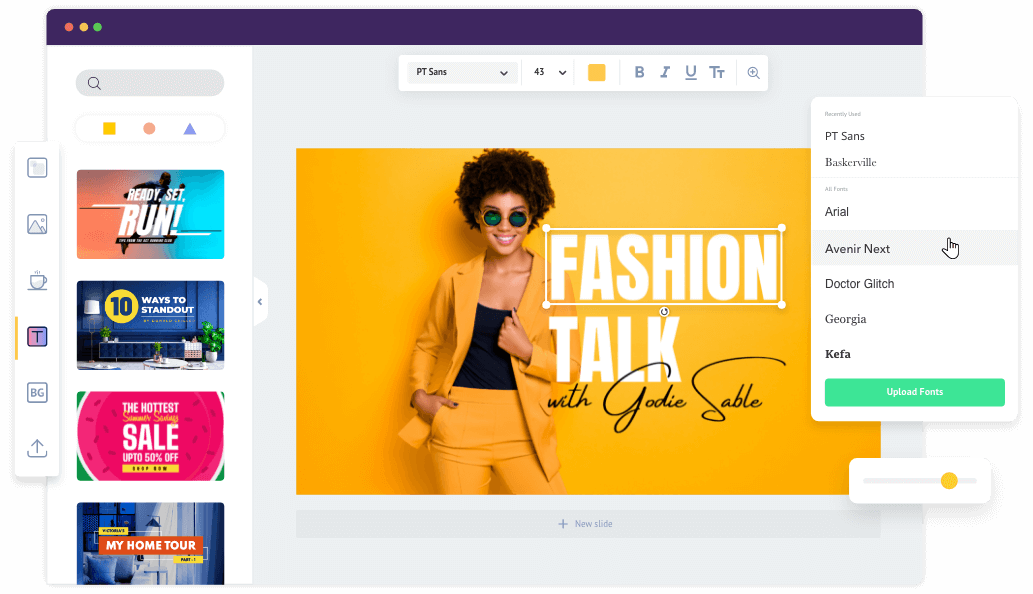Toggle bold formatting on the text
Screen dimensions: 1033x594
click(639, 72)
